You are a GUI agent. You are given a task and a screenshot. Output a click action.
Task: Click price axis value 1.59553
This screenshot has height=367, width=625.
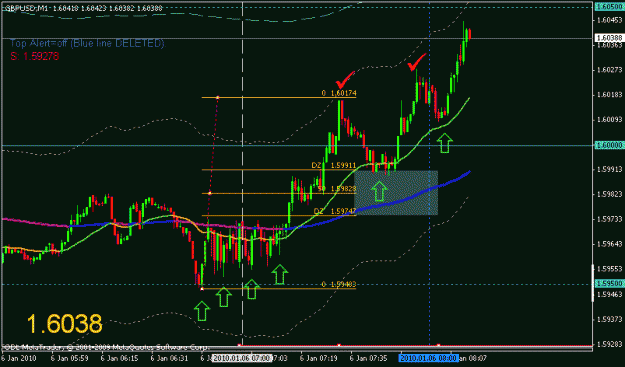point(610,269)
